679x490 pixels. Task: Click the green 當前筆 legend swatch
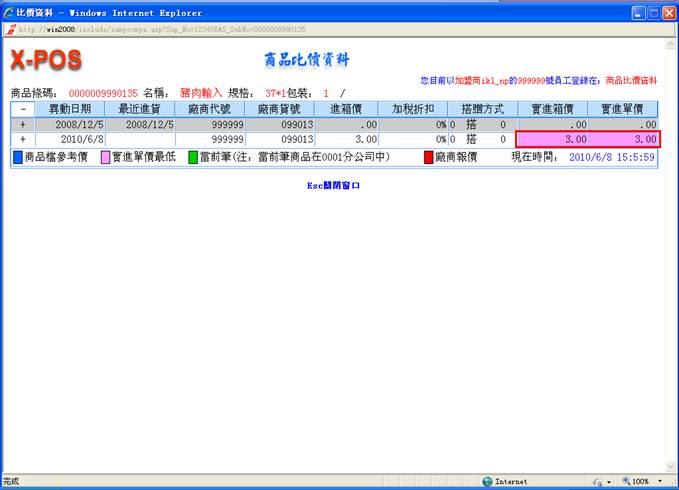tap(193, 157)
